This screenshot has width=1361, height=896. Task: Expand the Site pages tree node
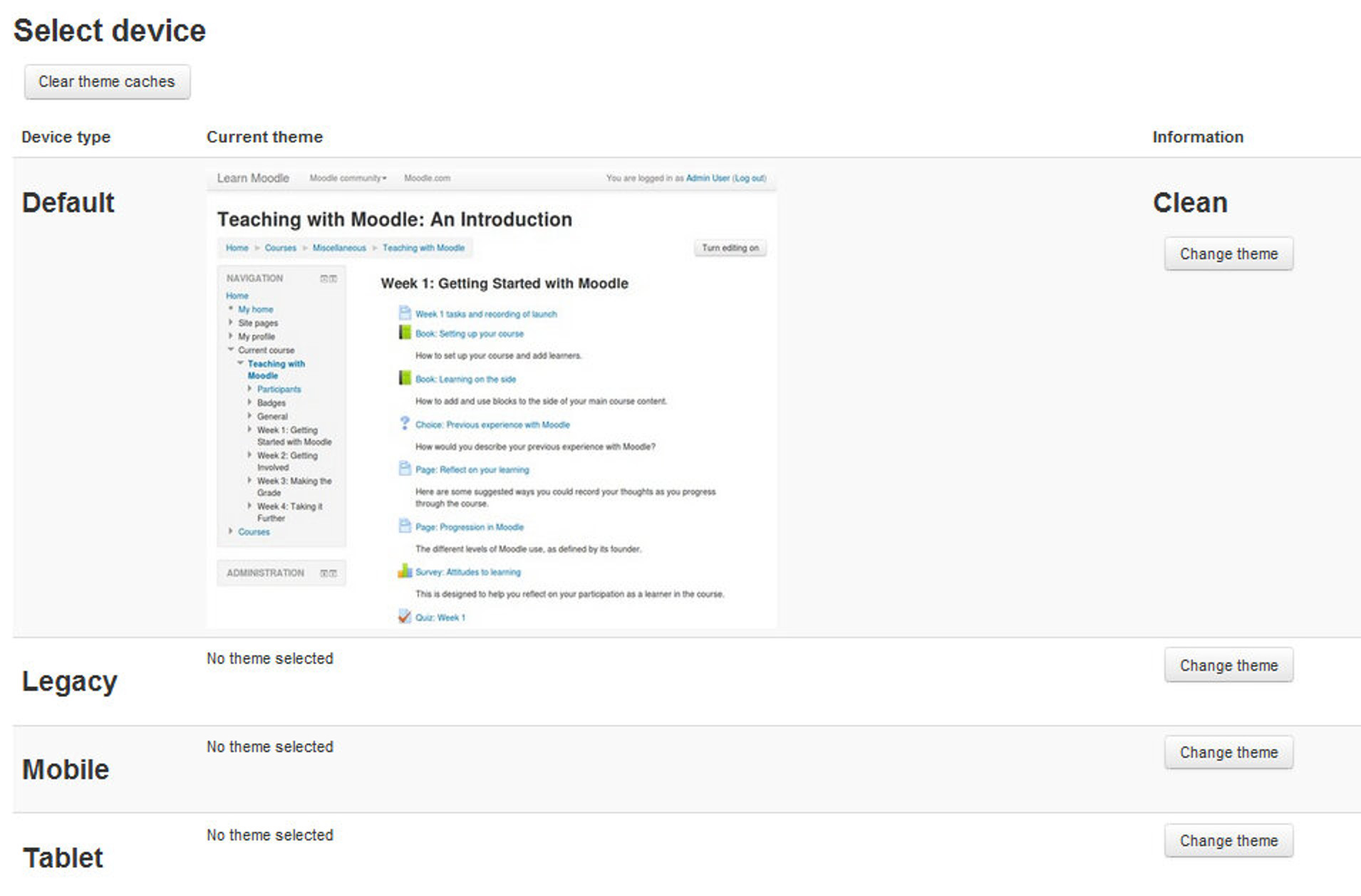(x=231, y=323)
